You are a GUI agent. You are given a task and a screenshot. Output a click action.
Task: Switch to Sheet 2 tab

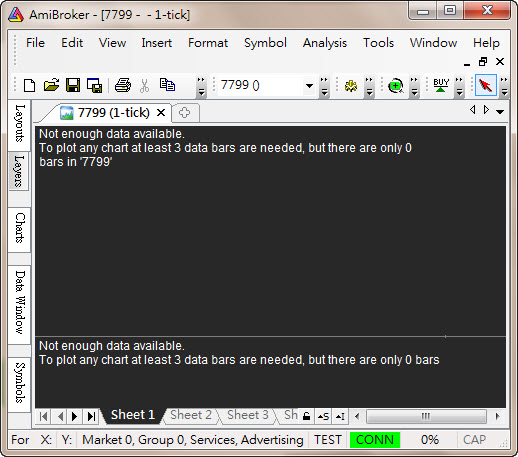tap(191, 415)
